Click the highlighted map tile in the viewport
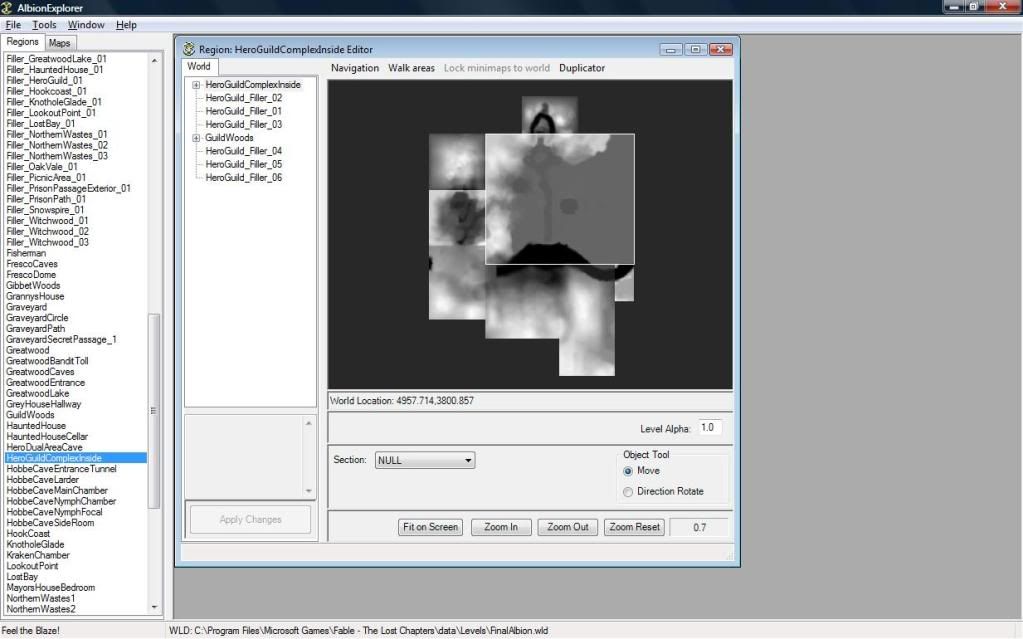 click(x=560, y=199)
